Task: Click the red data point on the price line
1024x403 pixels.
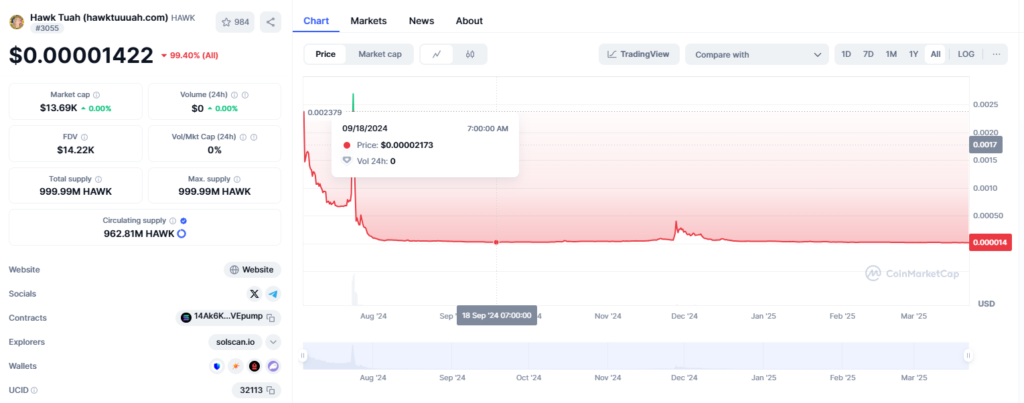Action: pos(496,242)
